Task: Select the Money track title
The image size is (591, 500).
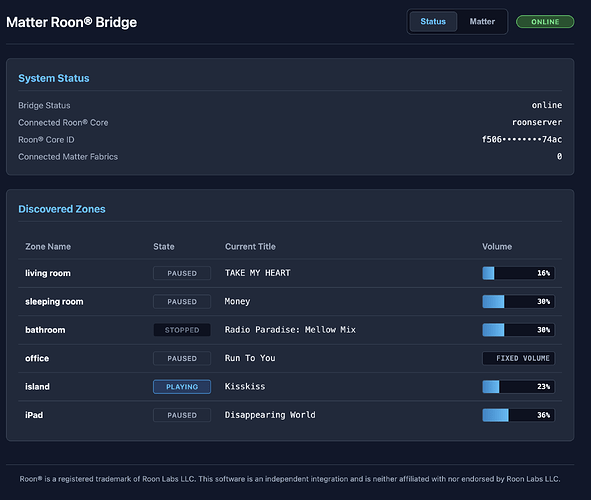Action: pyautogui.click(x=237, y=301)
